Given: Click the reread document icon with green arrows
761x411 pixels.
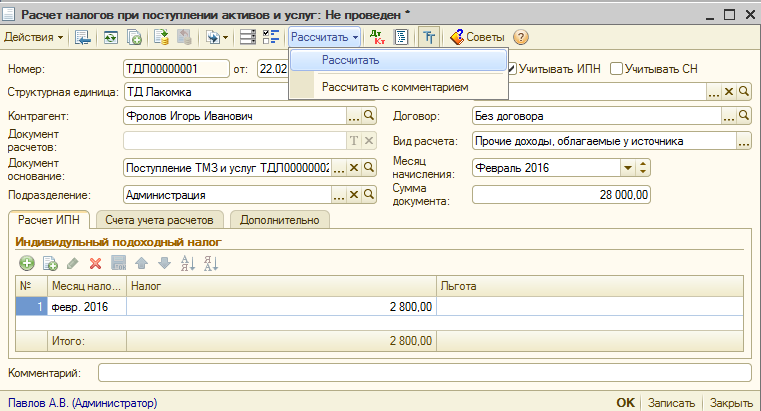Looking at the screenshot, I should pyautogui.click(x=111, y=37).
